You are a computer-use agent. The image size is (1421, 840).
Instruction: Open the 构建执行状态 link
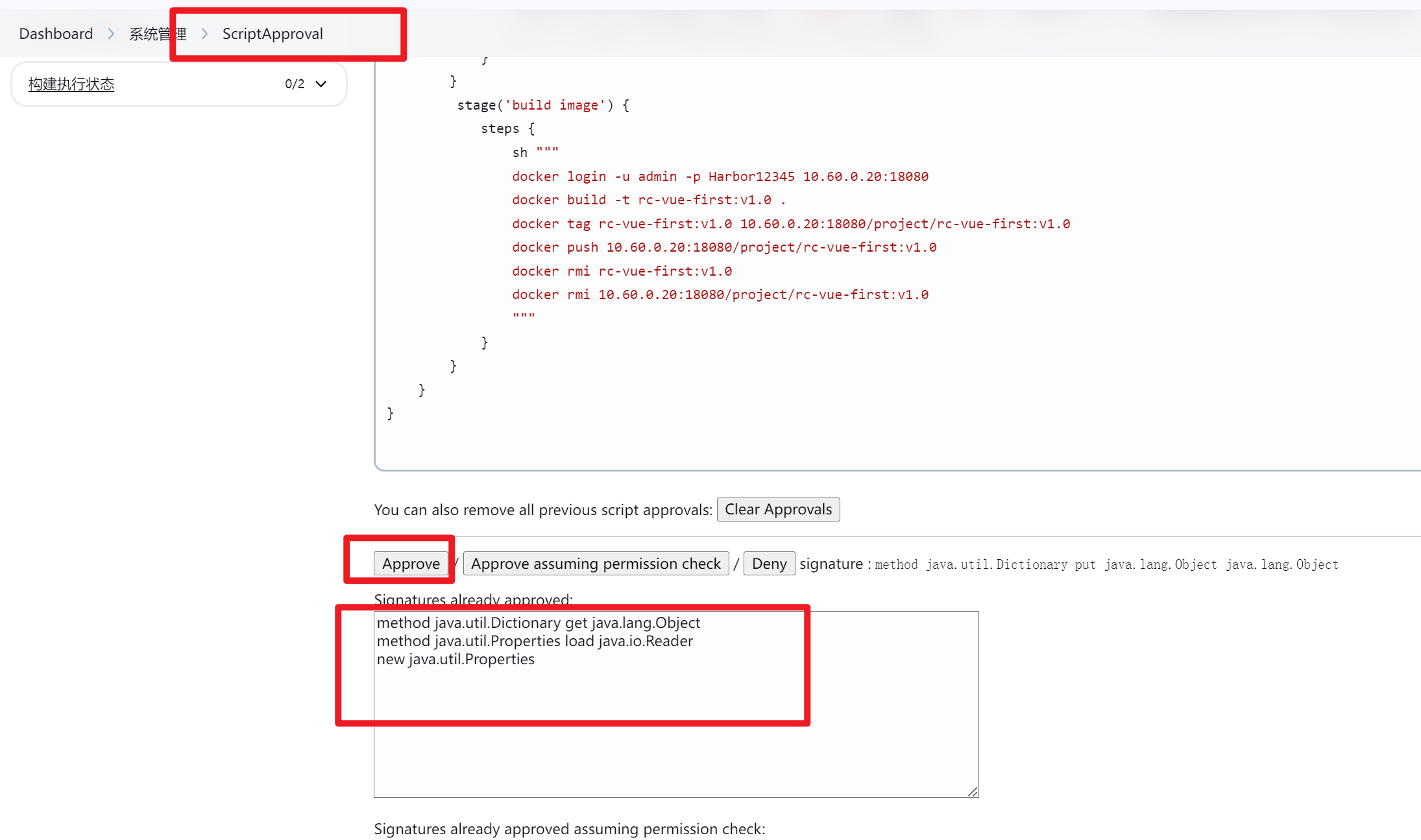pyautogui.click(x=71, y=84)
